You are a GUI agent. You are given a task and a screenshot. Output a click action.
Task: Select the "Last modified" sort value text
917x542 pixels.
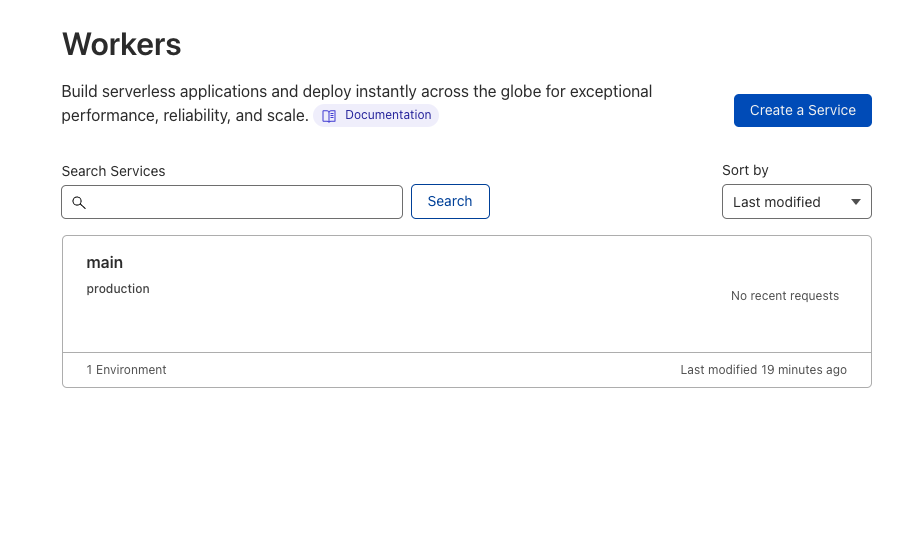(776, 202)
